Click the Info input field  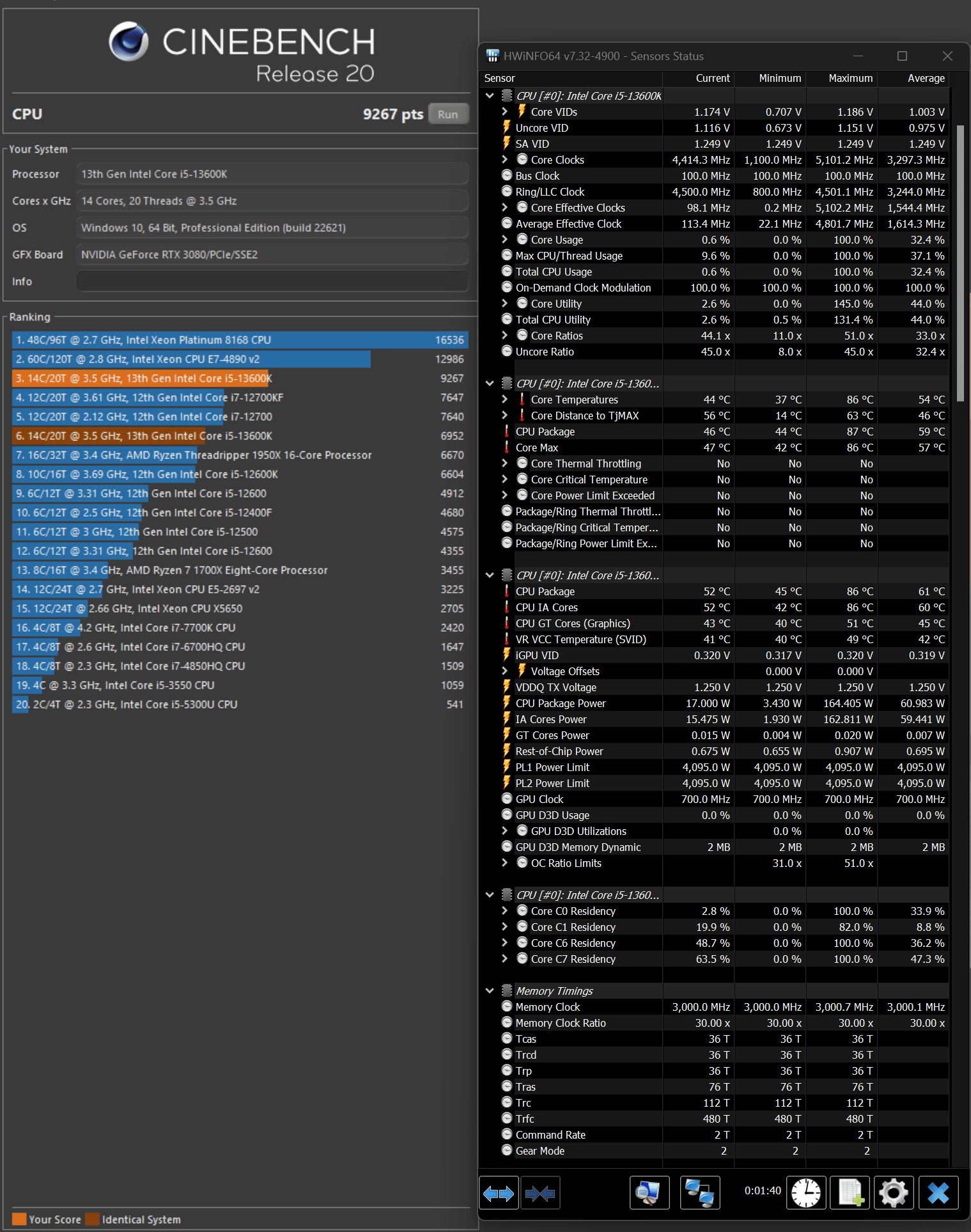(272, 281)
